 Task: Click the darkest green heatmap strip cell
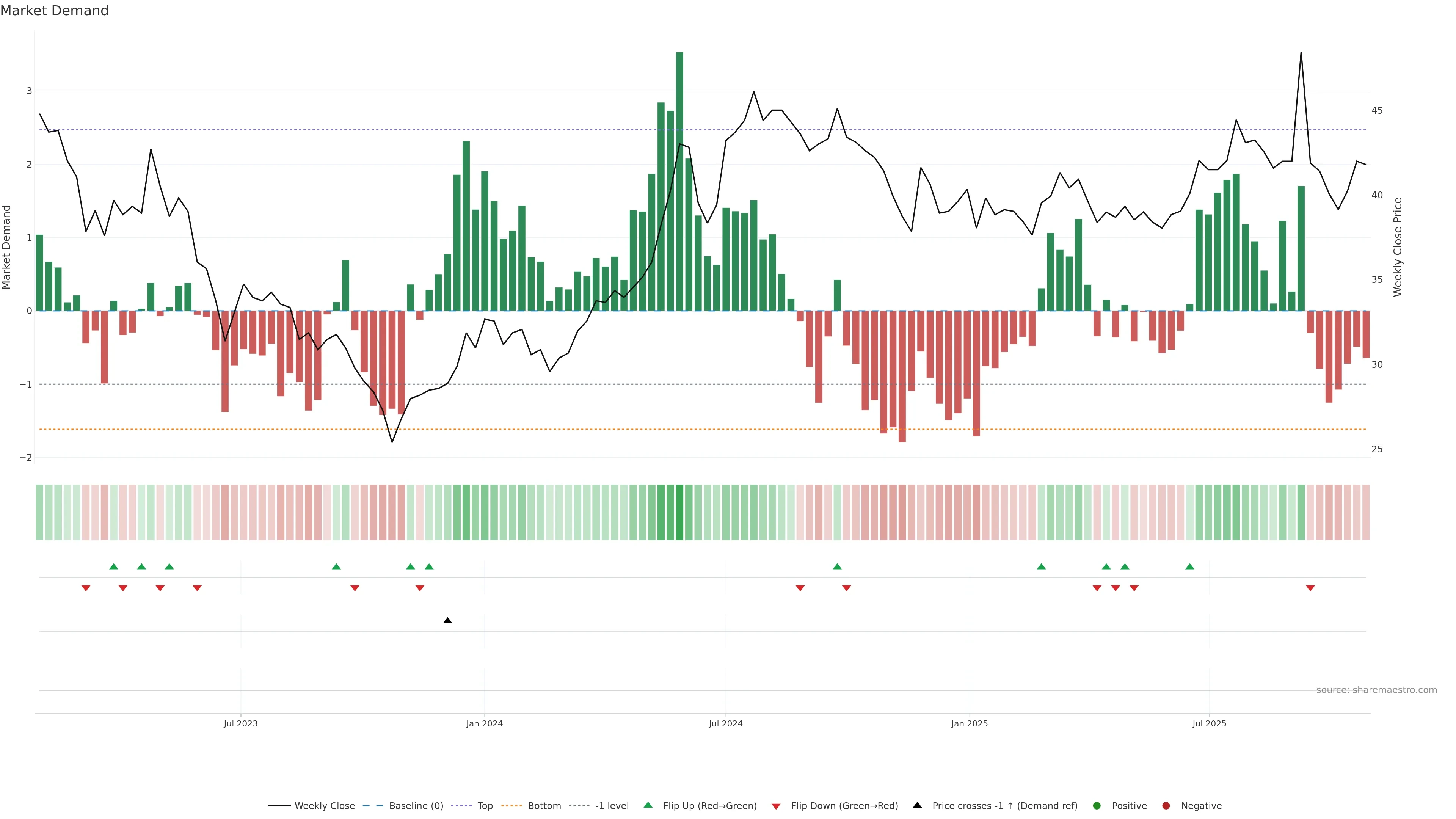pyautogui.click(x=679, y=512)
